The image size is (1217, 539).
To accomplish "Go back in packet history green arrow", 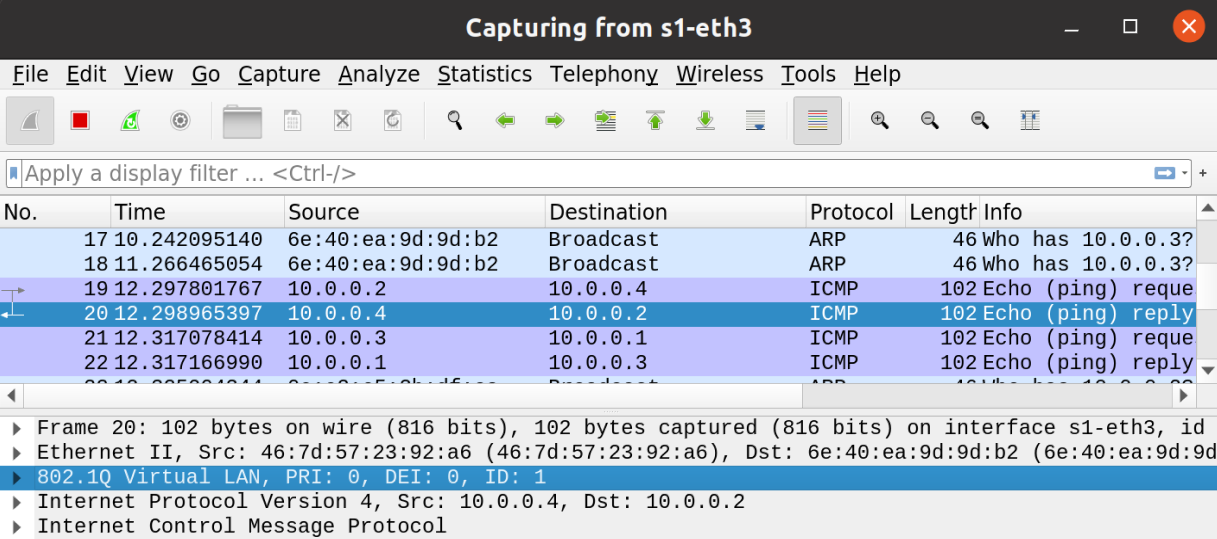I will click(505, 121).
